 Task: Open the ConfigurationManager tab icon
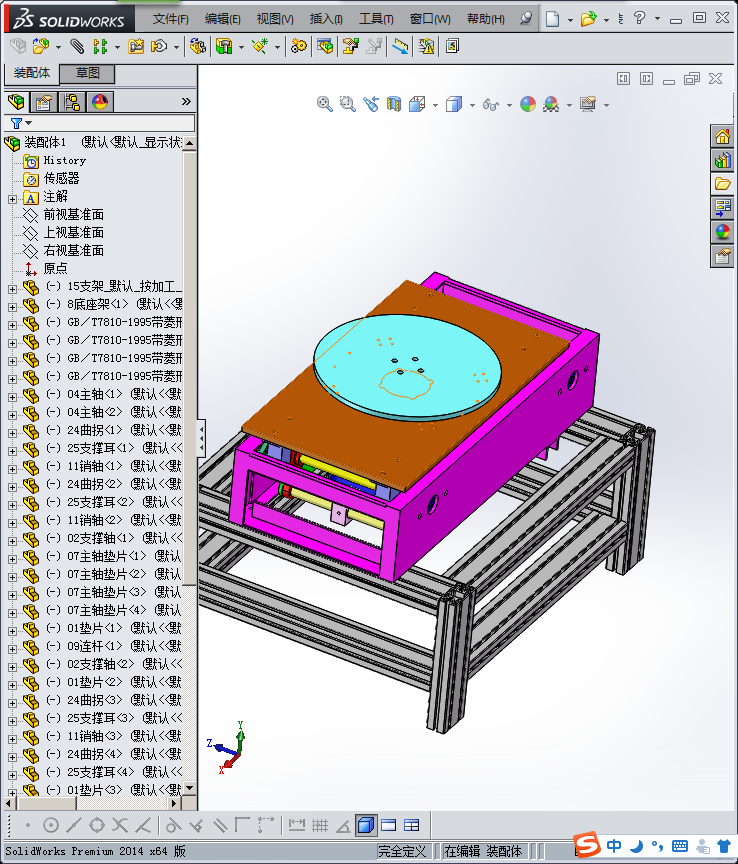click(x=72, y=102)
